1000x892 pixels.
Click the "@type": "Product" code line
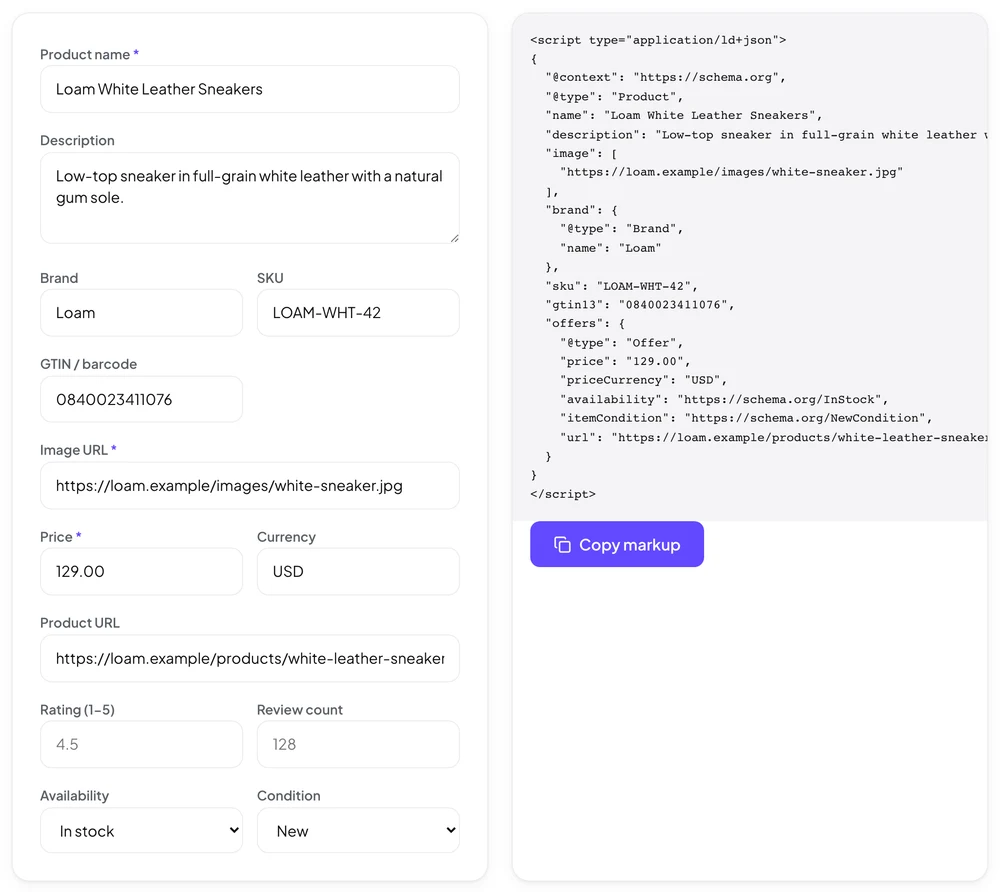[x=614, y=97]
